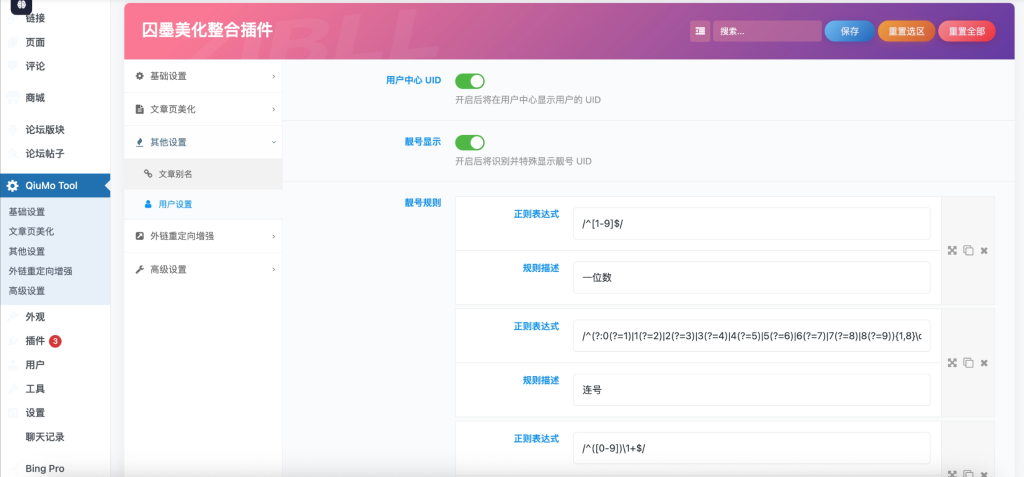The width and height of the screenshot is (1024, 477).
Task: Collapse the 其他设置 section chevron
Action: click(274, 142)
